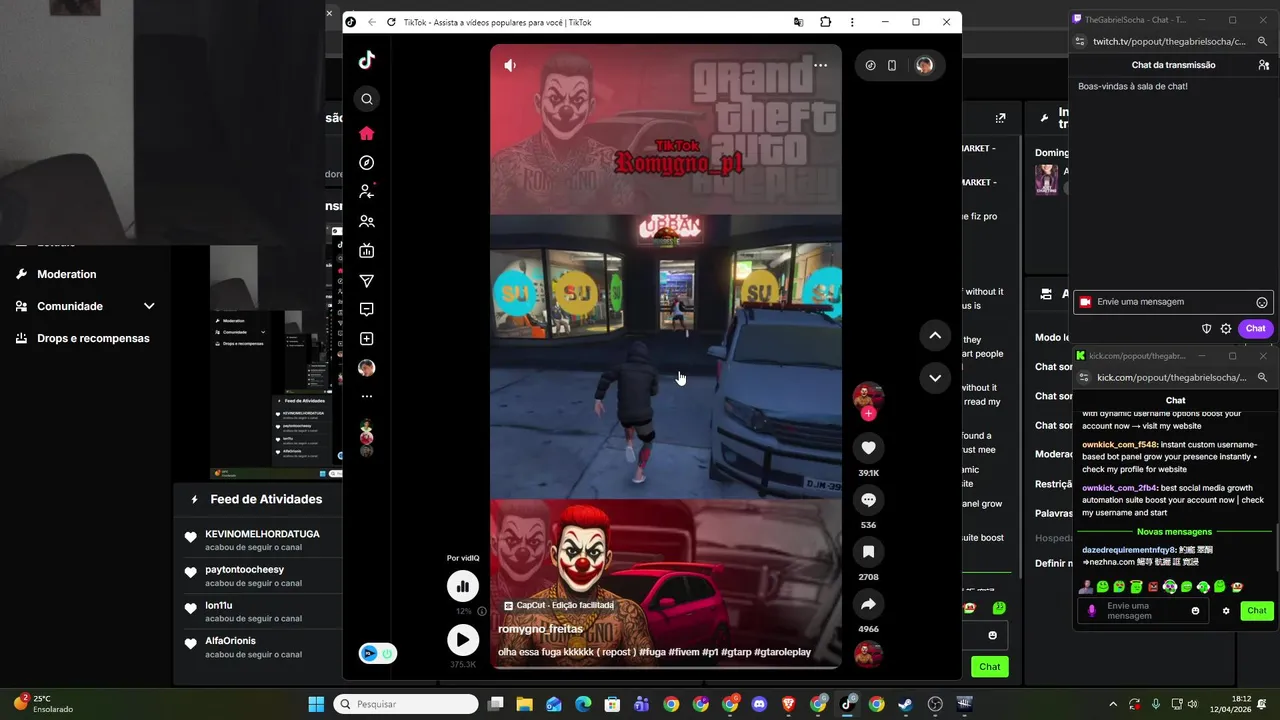Screen dimensions: 1280x720
Task: Mute the TikTok video with speaker icon
Action: 510,65
